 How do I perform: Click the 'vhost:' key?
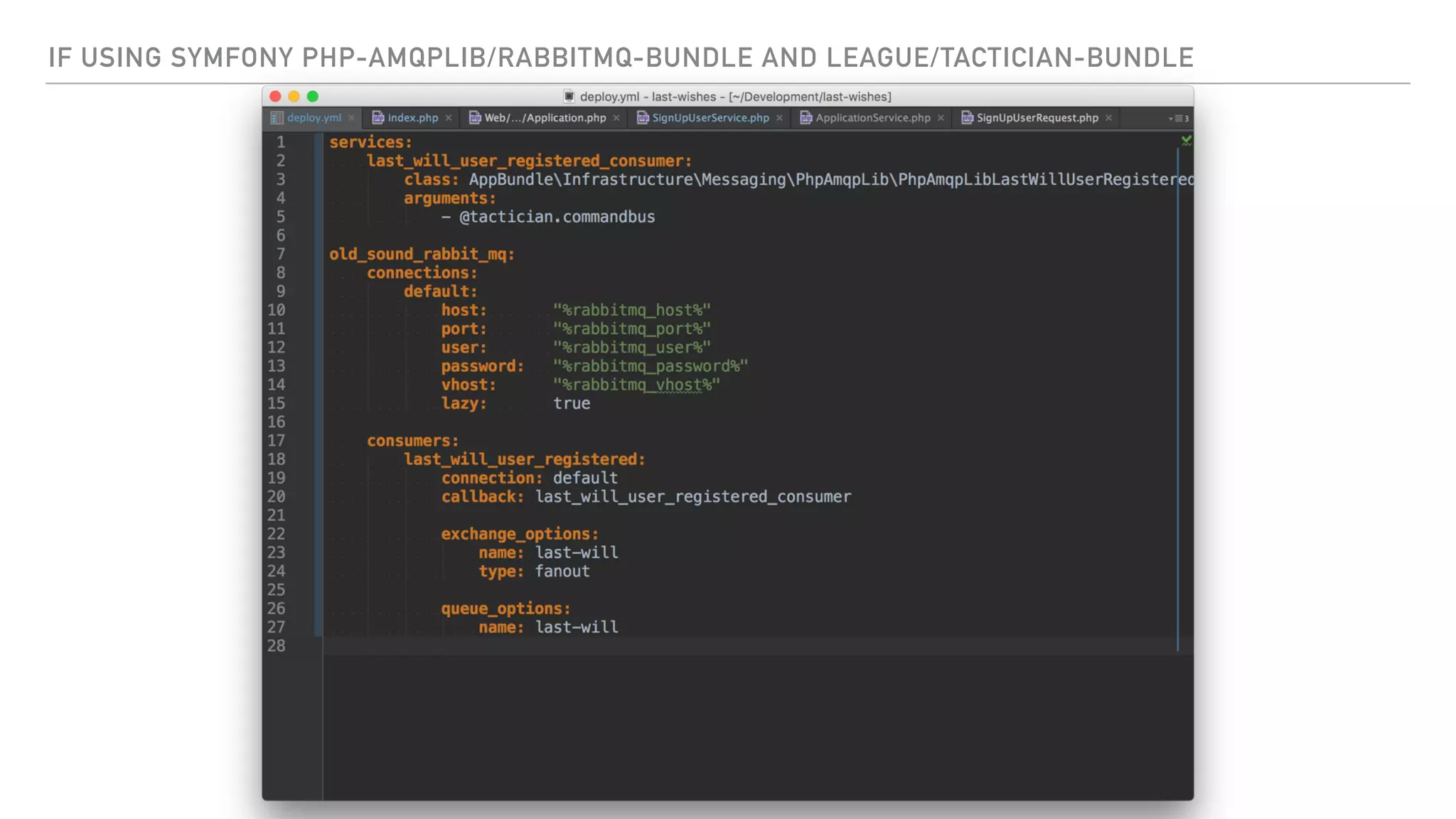469,385
